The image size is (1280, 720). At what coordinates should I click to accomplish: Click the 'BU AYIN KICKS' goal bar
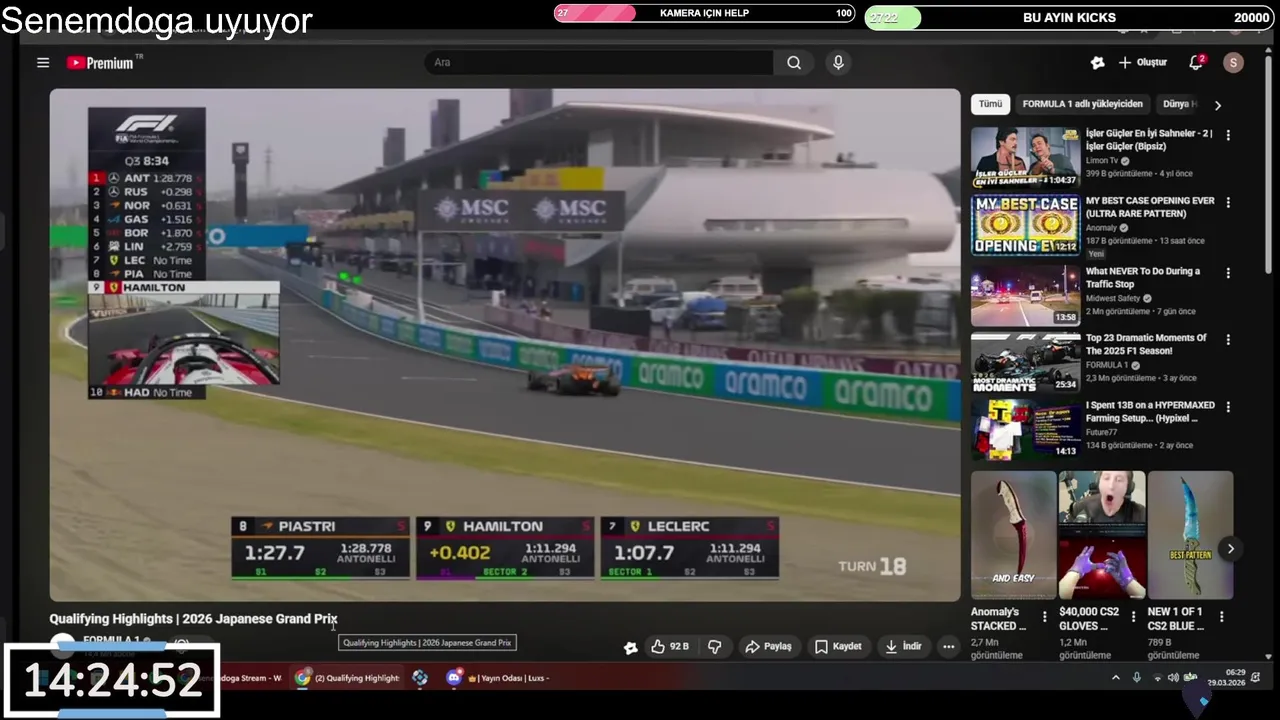tap(1069, 18)
